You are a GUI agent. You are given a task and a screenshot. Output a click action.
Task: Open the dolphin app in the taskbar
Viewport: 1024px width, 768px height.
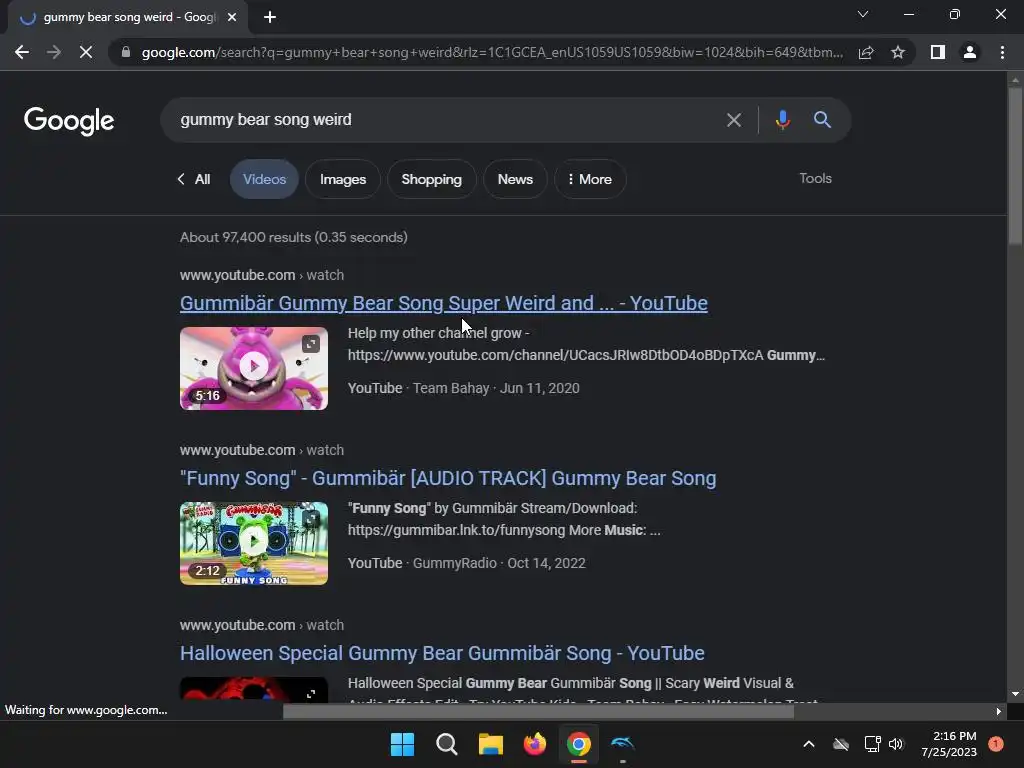point(623,743)
